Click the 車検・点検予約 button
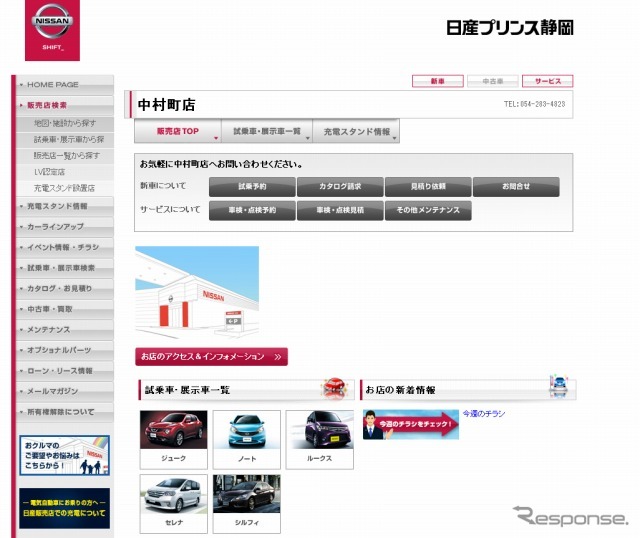The height and width of the screenshot is (538, 640). click(x=252, y=210)
